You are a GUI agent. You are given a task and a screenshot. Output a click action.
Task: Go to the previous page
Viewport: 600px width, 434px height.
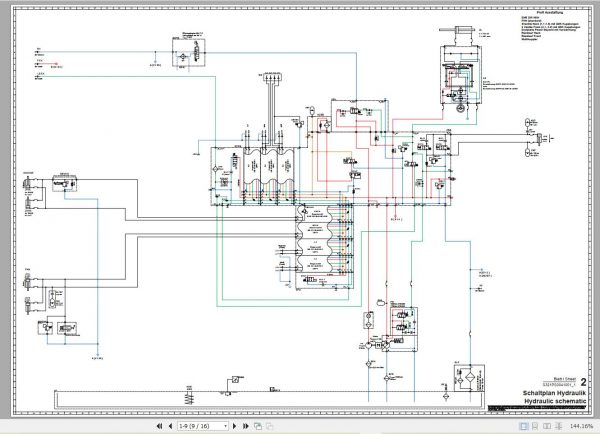point(170,426)
